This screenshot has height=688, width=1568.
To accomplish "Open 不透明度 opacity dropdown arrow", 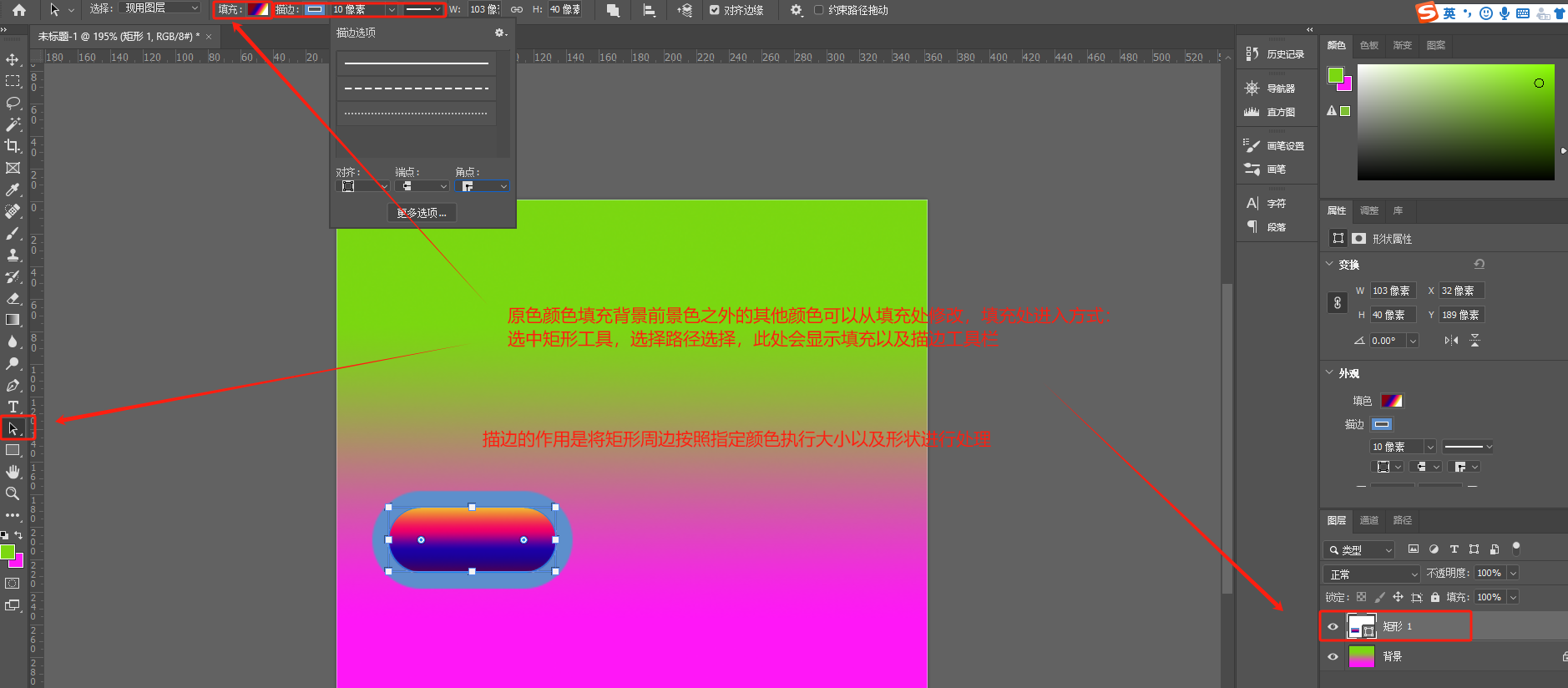I will point(1513,573).
